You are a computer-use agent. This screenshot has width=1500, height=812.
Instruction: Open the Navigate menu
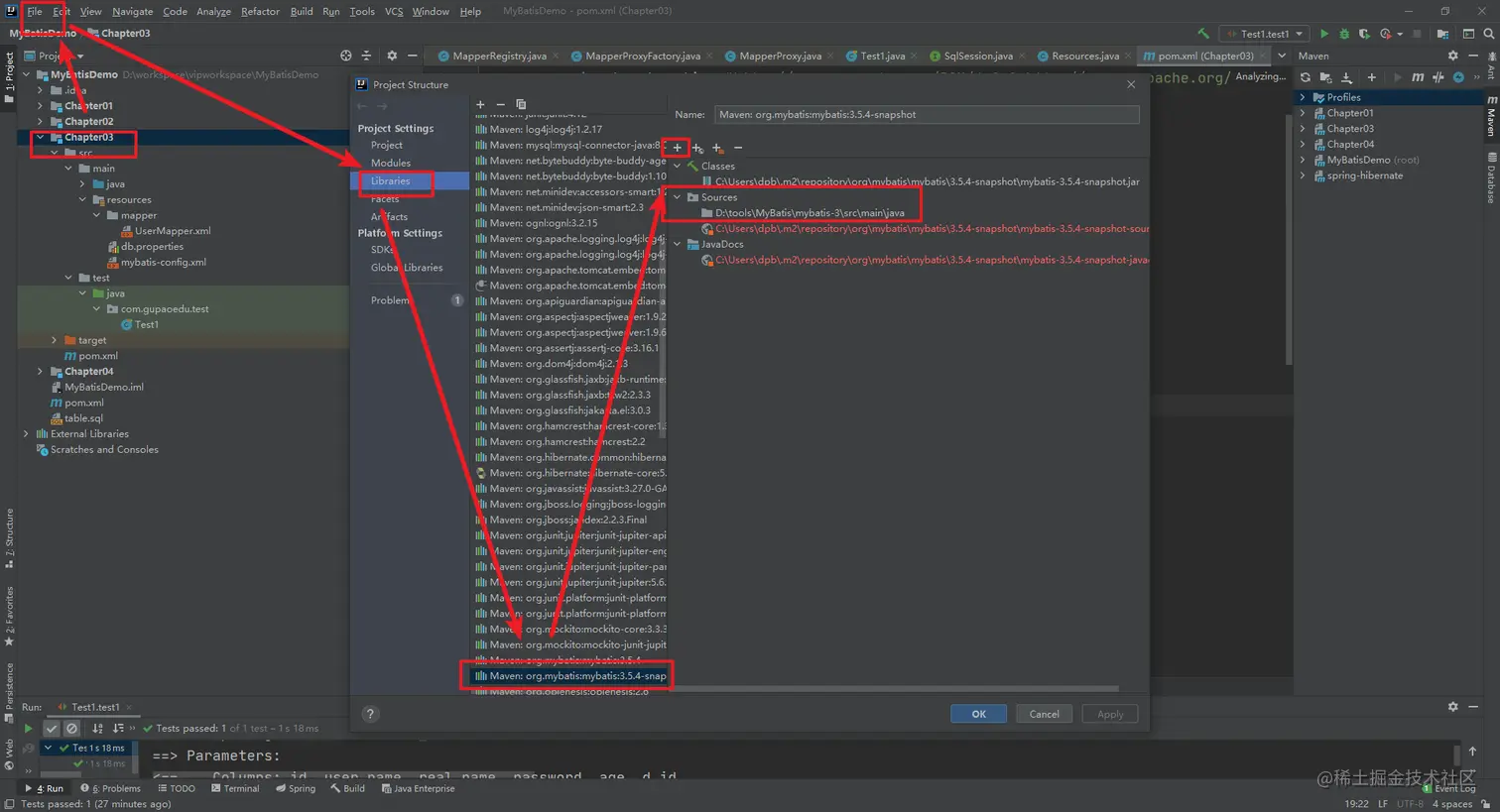tap(132, 11)
